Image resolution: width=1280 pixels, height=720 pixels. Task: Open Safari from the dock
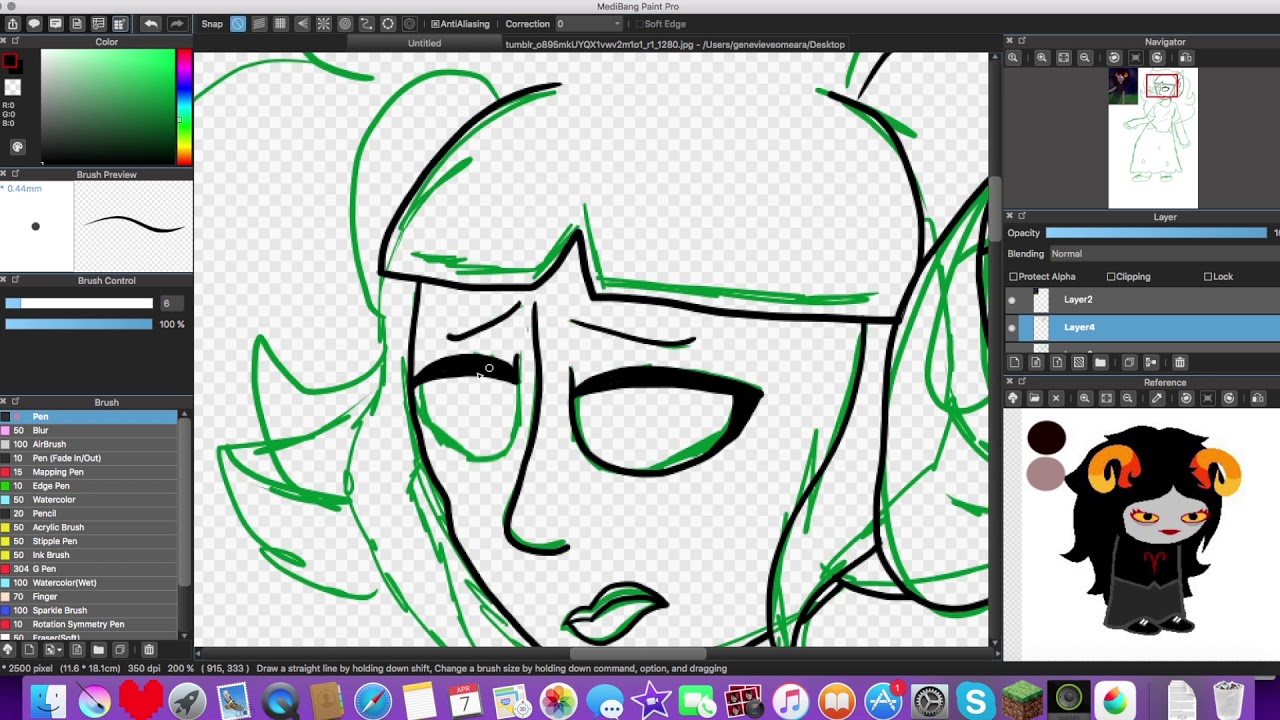pyautogui.click(x=373, y=700)
